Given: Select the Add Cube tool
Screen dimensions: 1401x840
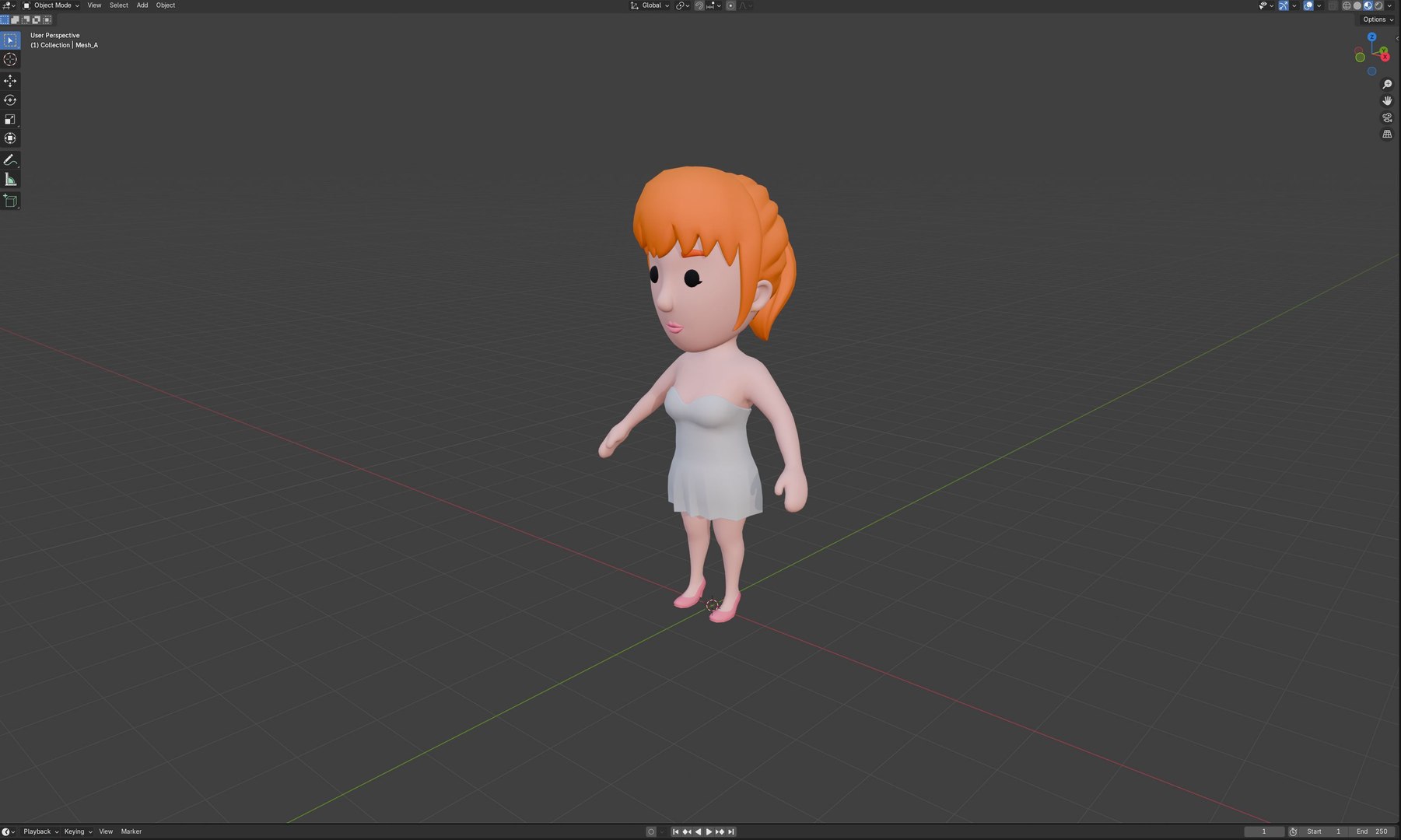Looking at the screenshot, I should click(x=10, y=201).
